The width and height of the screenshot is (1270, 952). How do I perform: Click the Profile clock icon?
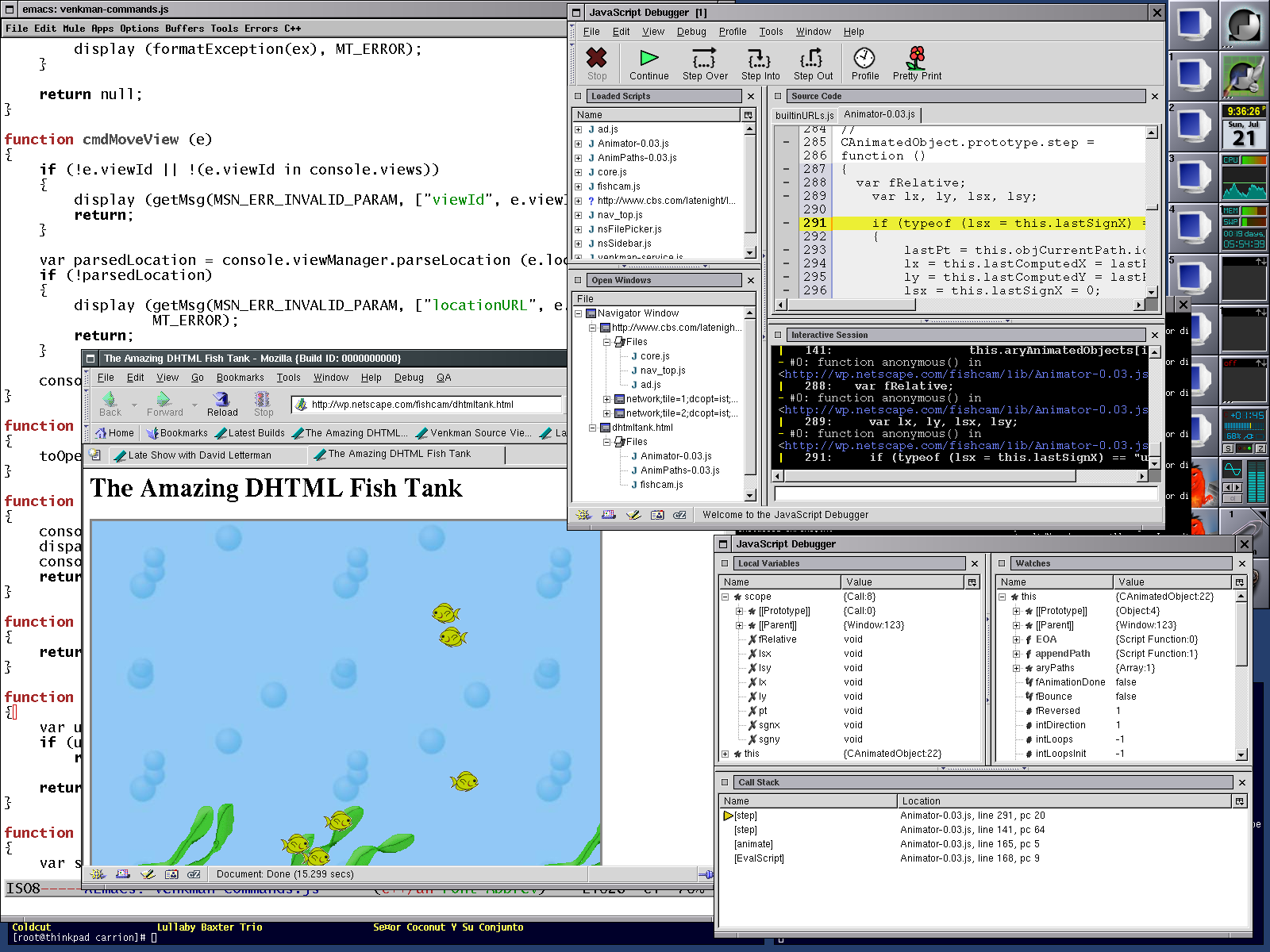[864, 58]
